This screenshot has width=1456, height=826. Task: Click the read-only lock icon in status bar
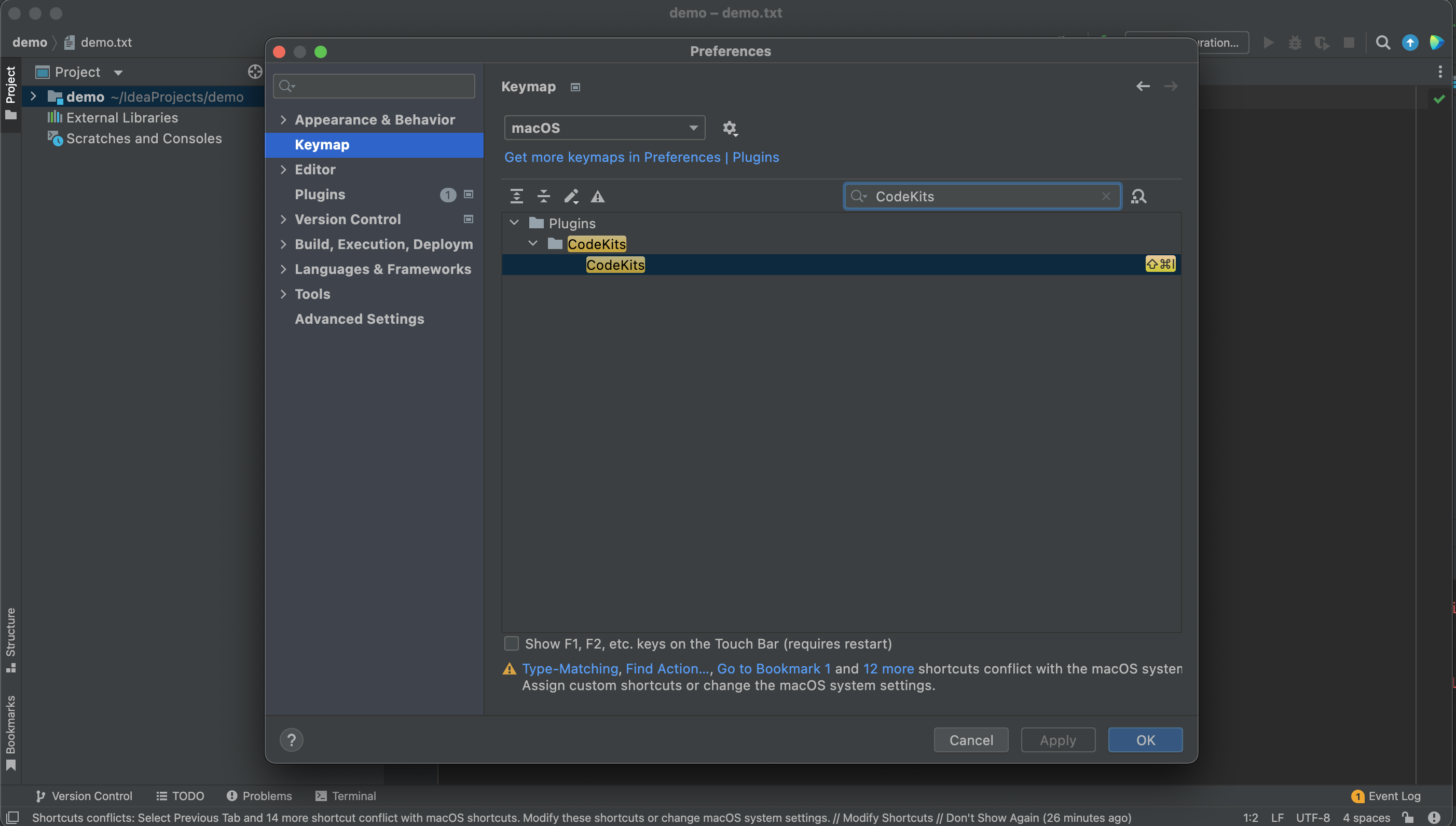(x=1408, y=818)
